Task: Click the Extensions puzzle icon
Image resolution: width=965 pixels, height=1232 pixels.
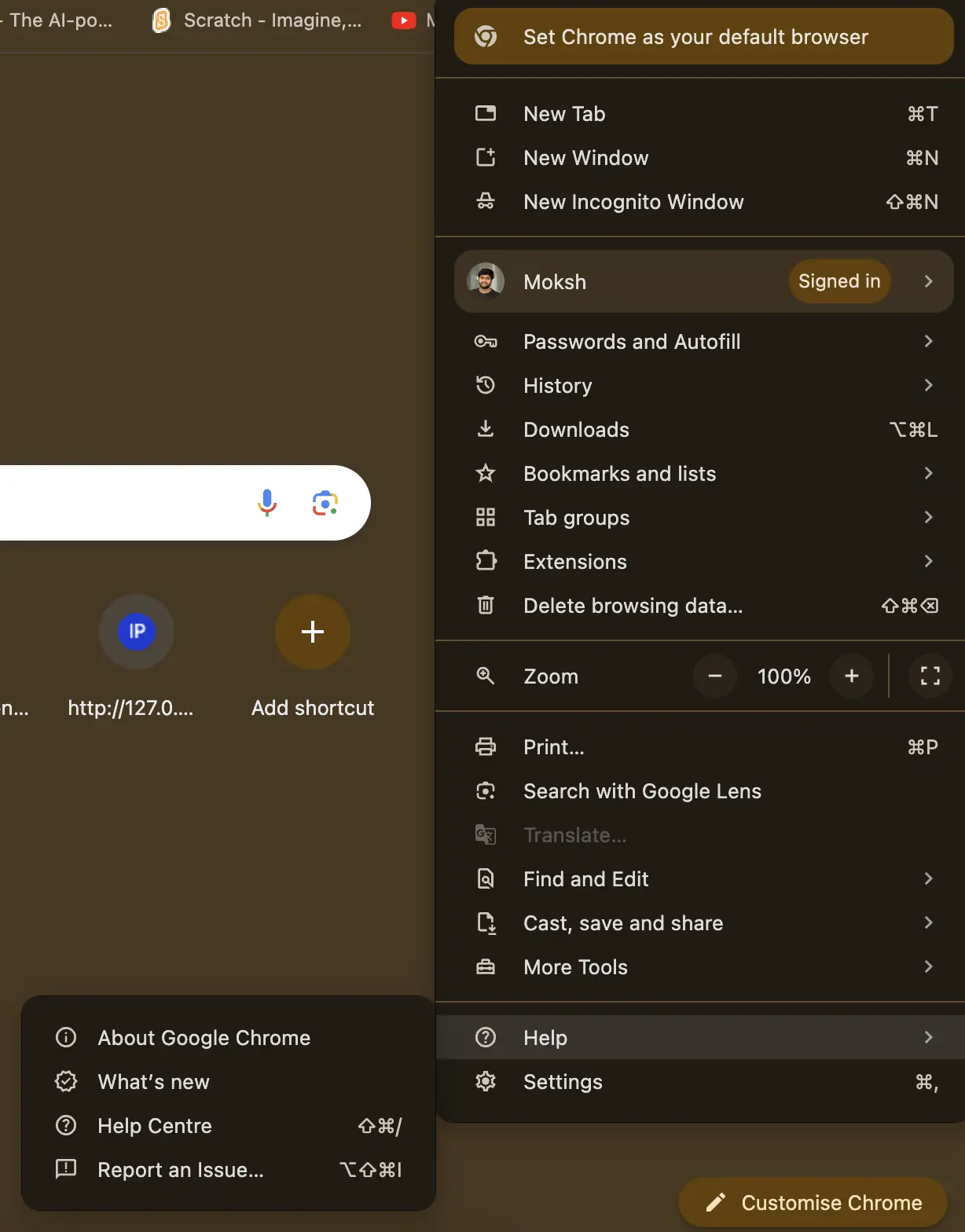Action: pos(486,561)
